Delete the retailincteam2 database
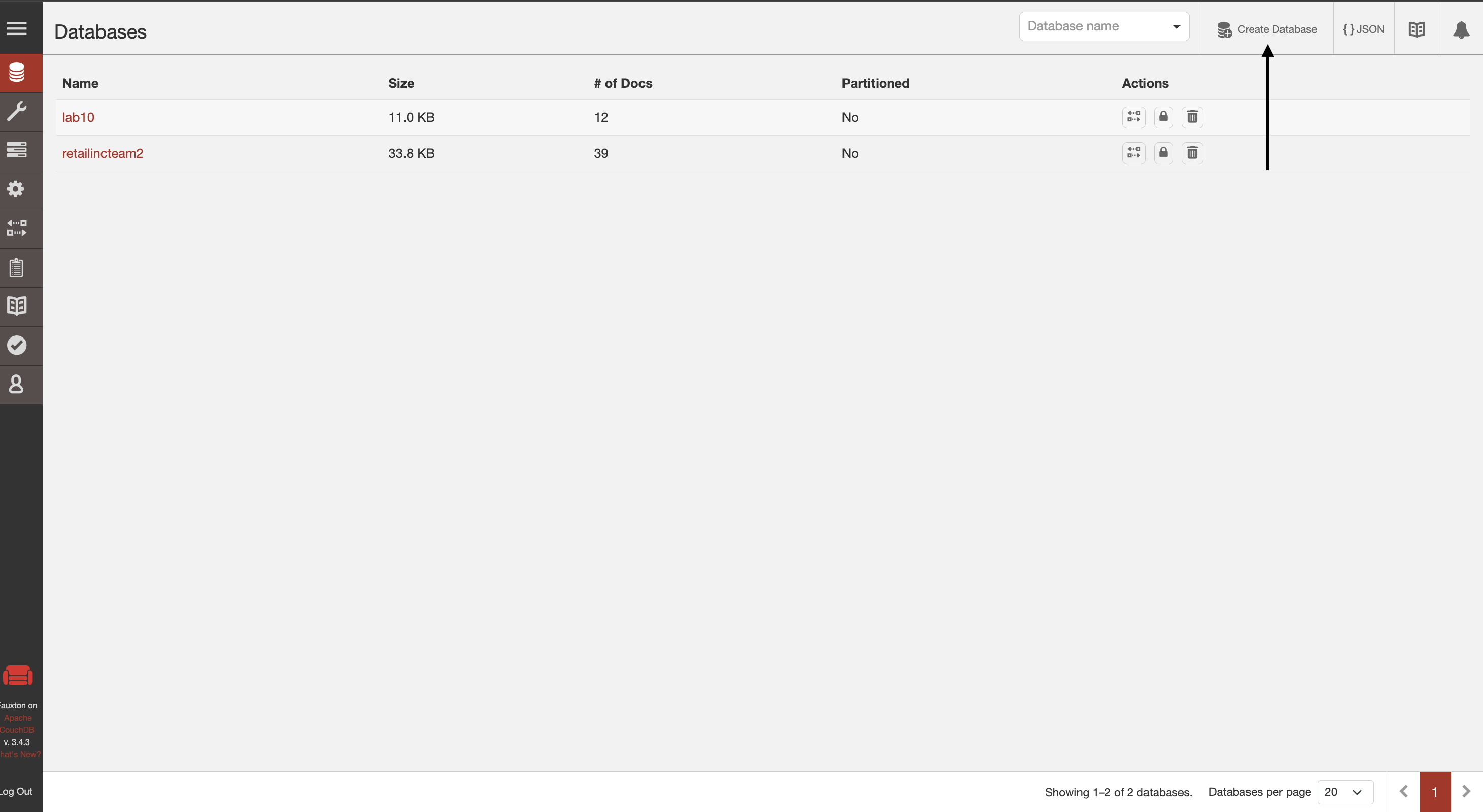Image resolution: width=1483 pixels, height=812 pixels. click(1192, 152)
